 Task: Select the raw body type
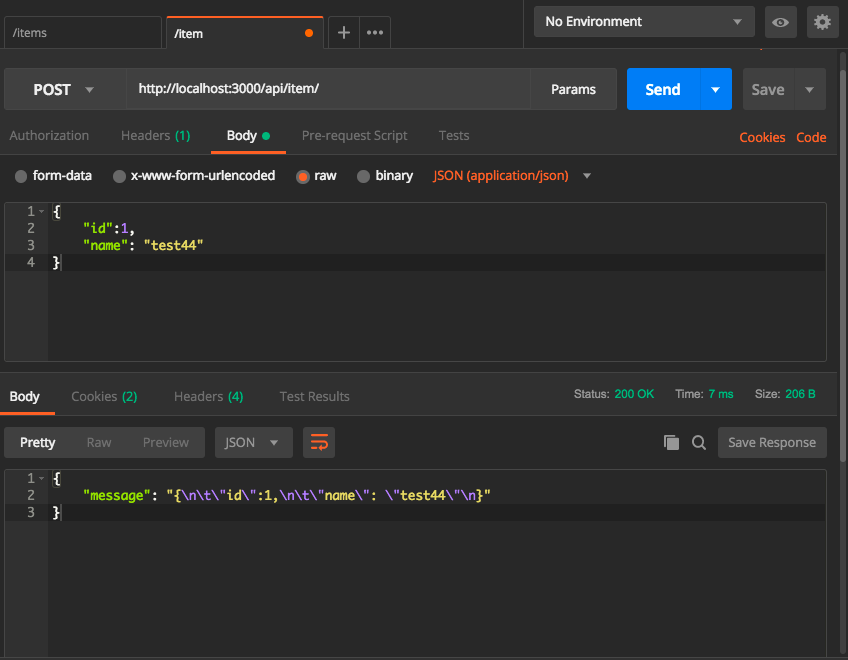316,176
